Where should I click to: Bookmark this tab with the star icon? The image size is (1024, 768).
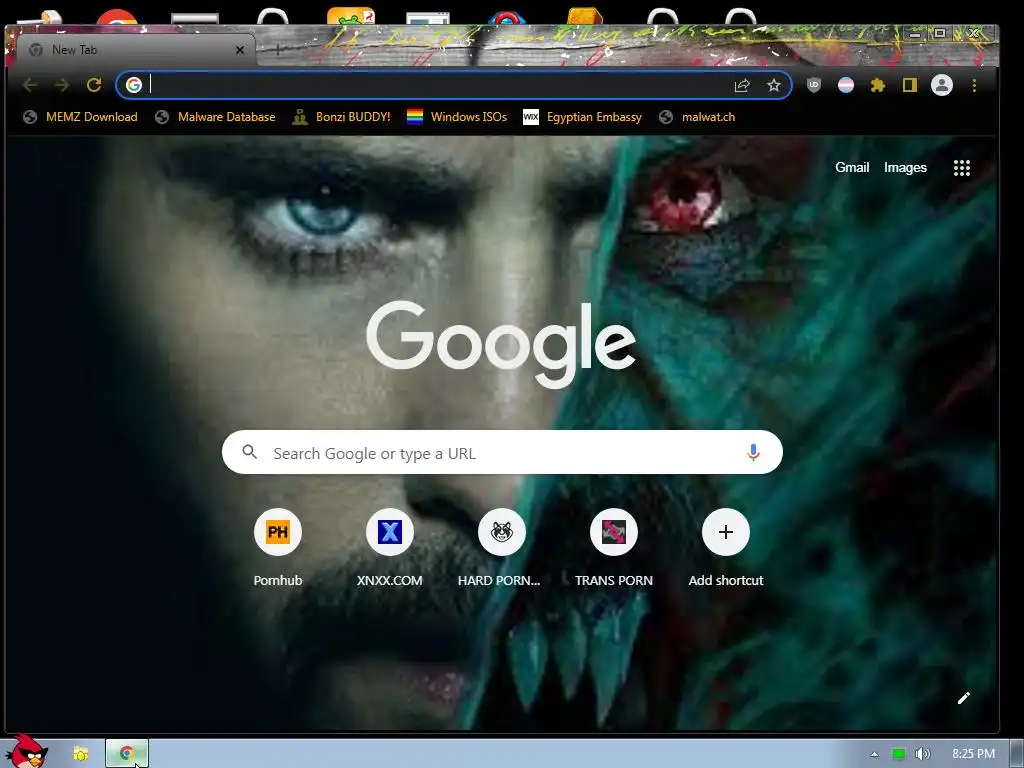coord(774,86)
